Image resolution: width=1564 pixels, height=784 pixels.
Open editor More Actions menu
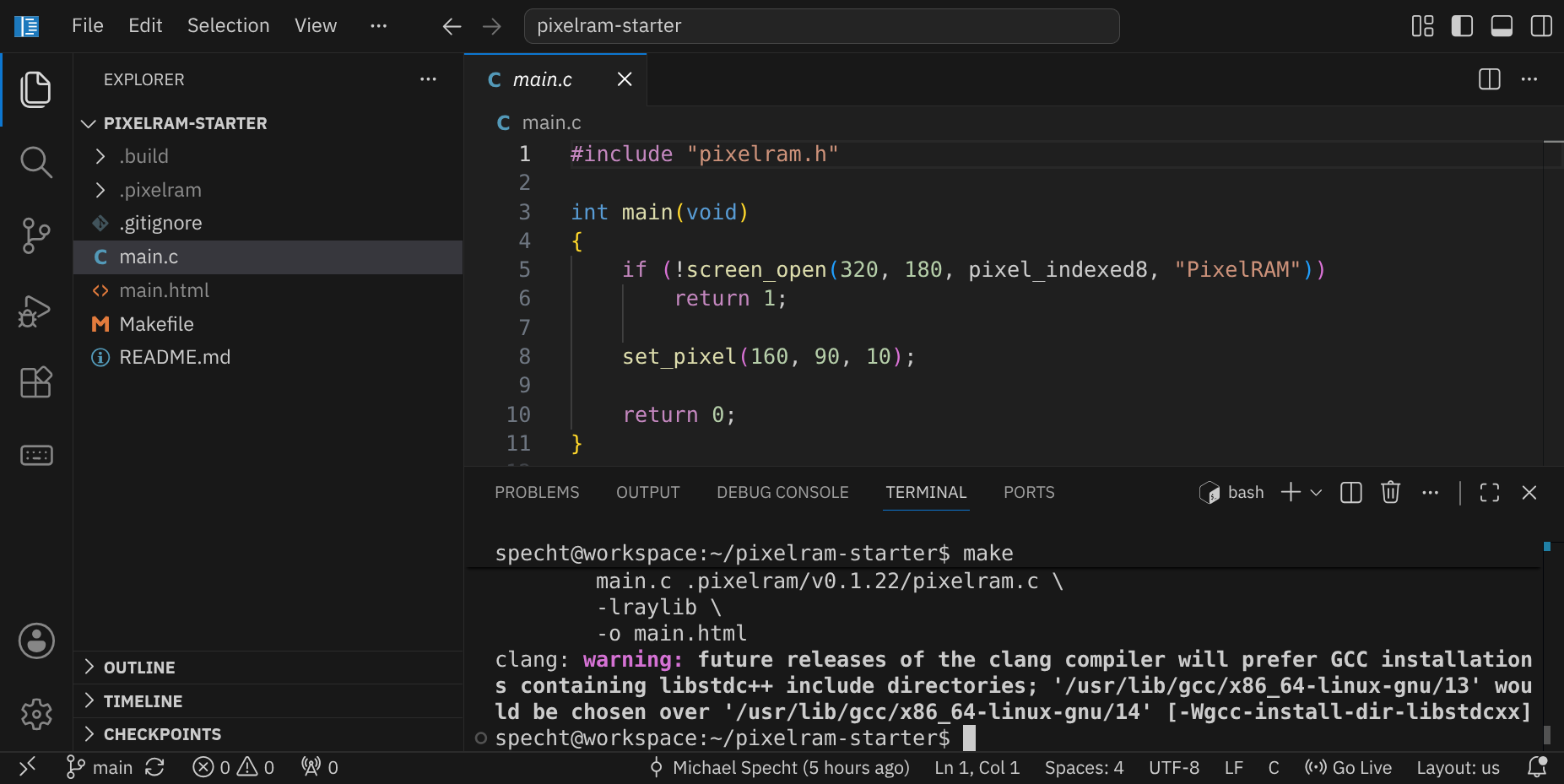tap(1529, 79)
